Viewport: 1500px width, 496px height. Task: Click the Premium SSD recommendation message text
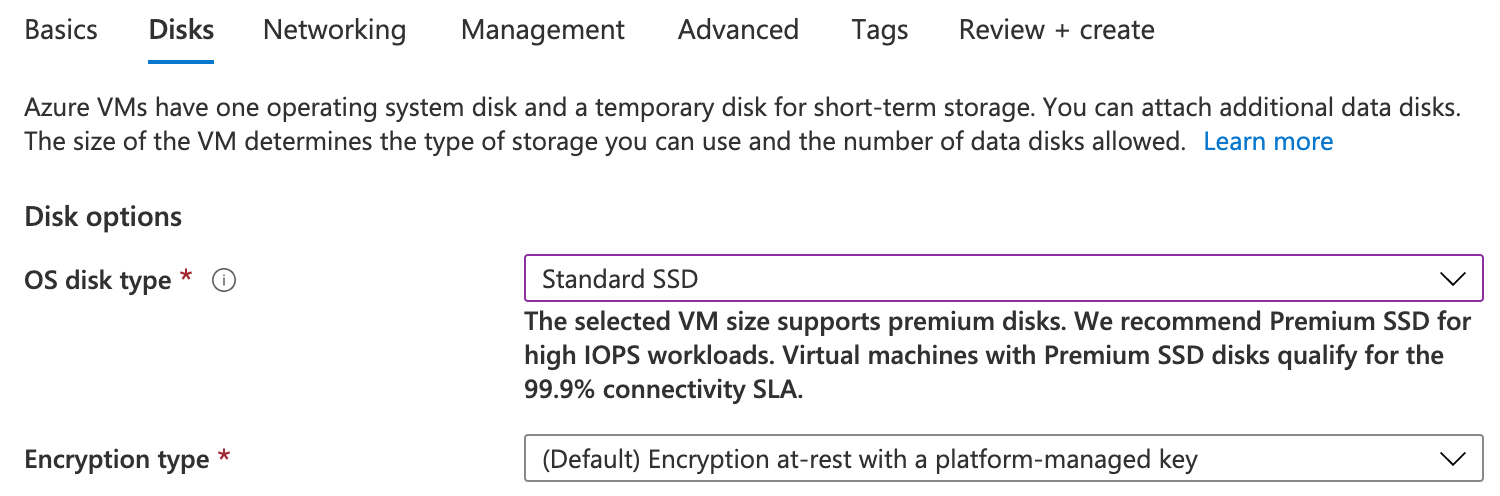(x=997, y=356)
